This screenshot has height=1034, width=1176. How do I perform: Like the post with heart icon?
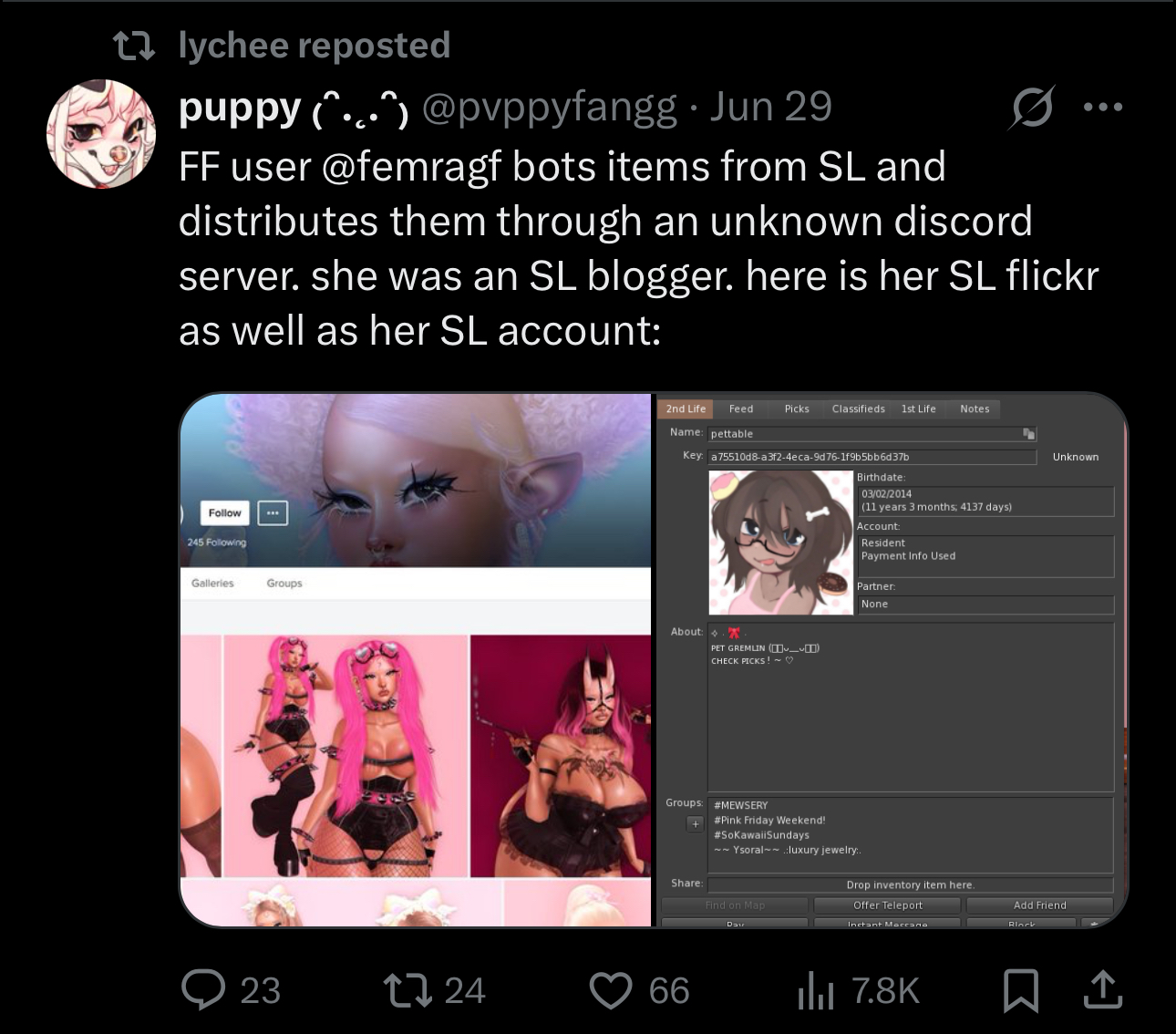(611, 991)
